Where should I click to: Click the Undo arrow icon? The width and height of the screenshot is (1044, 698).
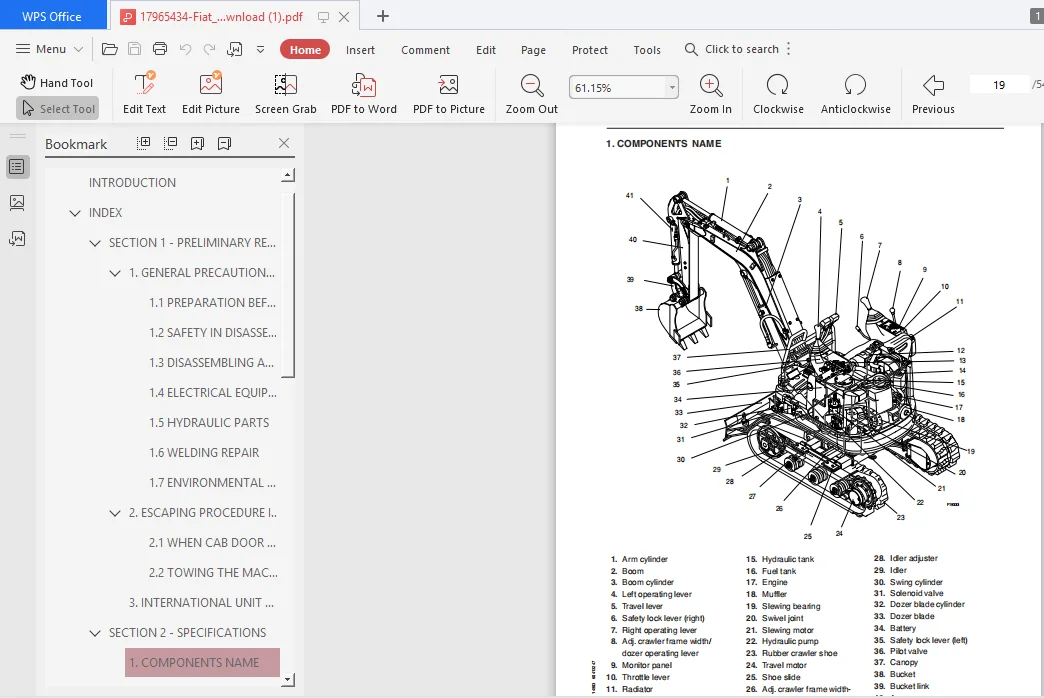(185, 49)
